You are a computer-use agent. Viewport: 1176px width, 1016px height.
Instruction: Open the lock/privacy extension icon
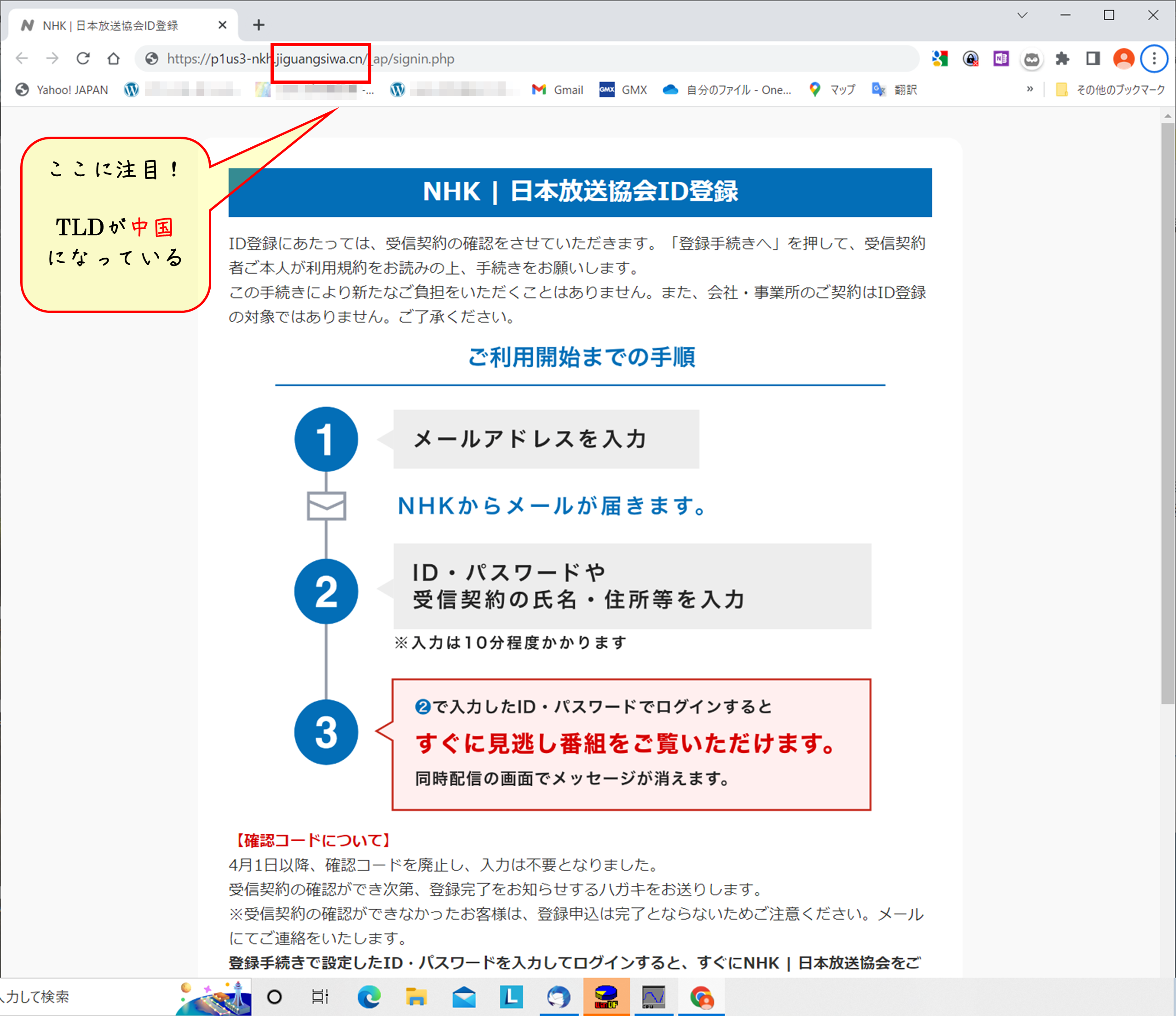[970, 58]
